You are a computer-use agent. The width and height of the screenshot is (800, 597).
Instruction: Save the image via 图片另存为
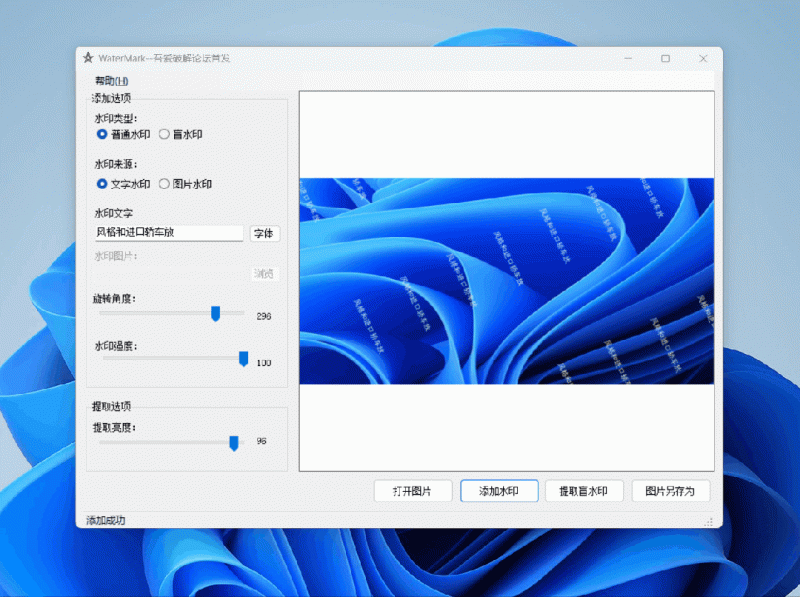pyautogui.click(x=671, y=491)
